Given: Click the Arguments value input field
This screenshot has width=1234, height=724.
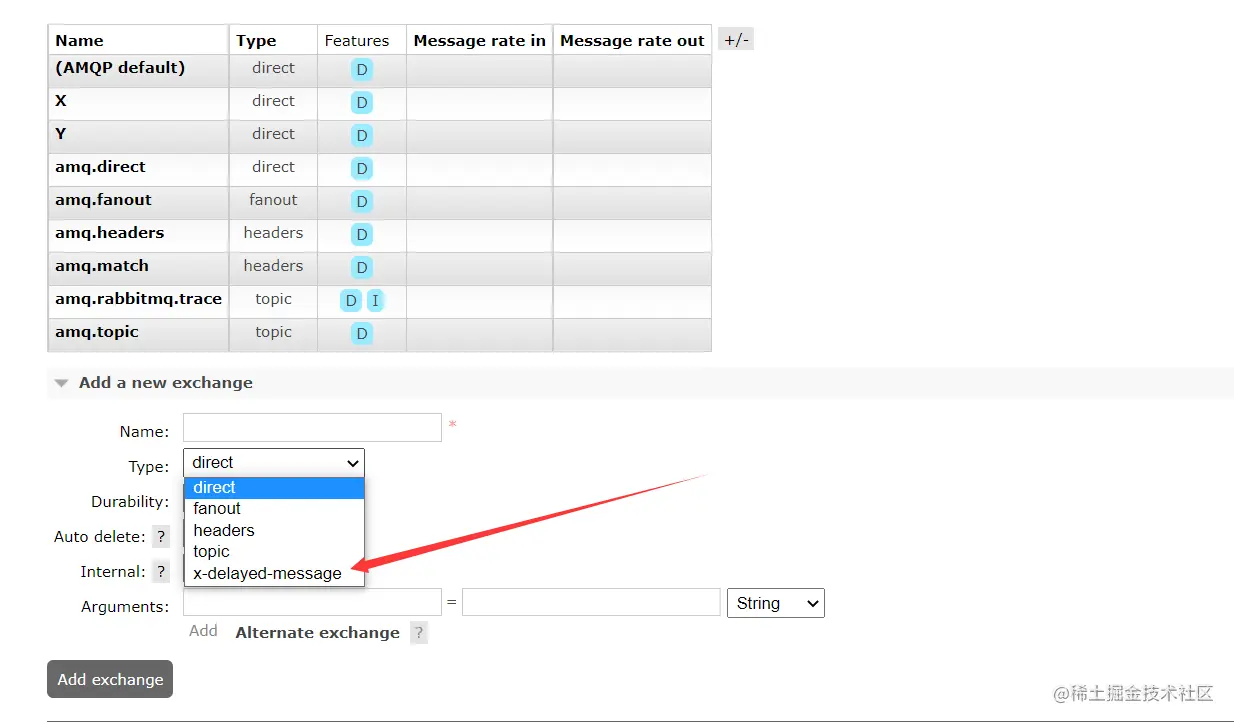Looking at the screenshot, I should pyautogui.click(x=591, y=602).
